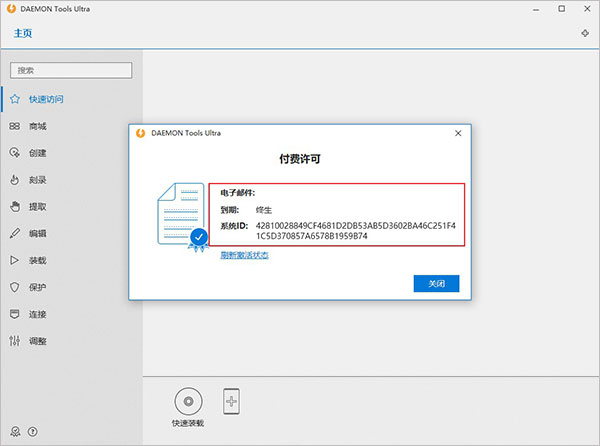Click the 提取 grab hand icon
The height and width of the screenshot is (446, 600).
(15, 207)
